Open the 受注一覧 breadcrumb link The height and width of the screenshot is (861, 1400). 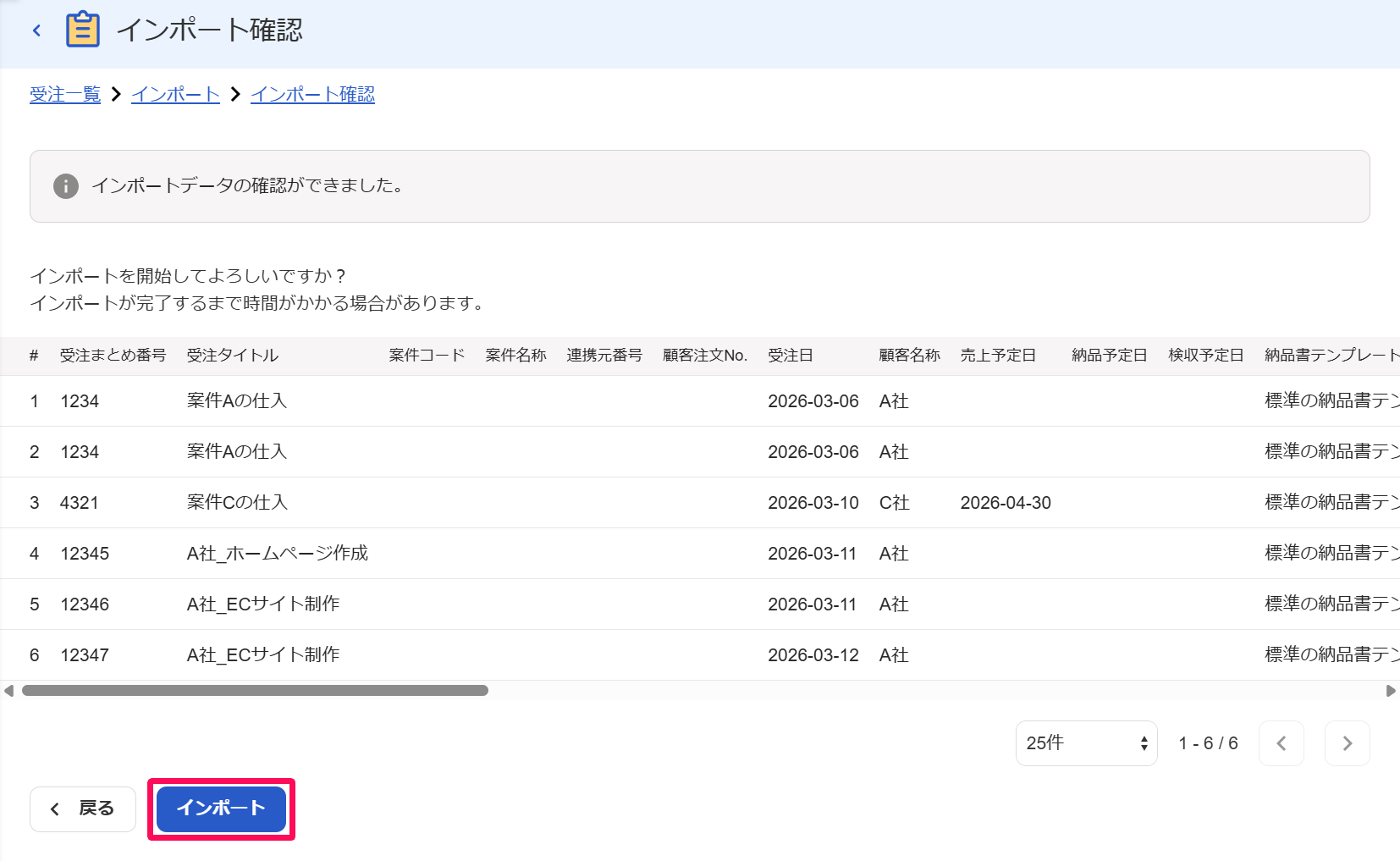click(65, 95)
